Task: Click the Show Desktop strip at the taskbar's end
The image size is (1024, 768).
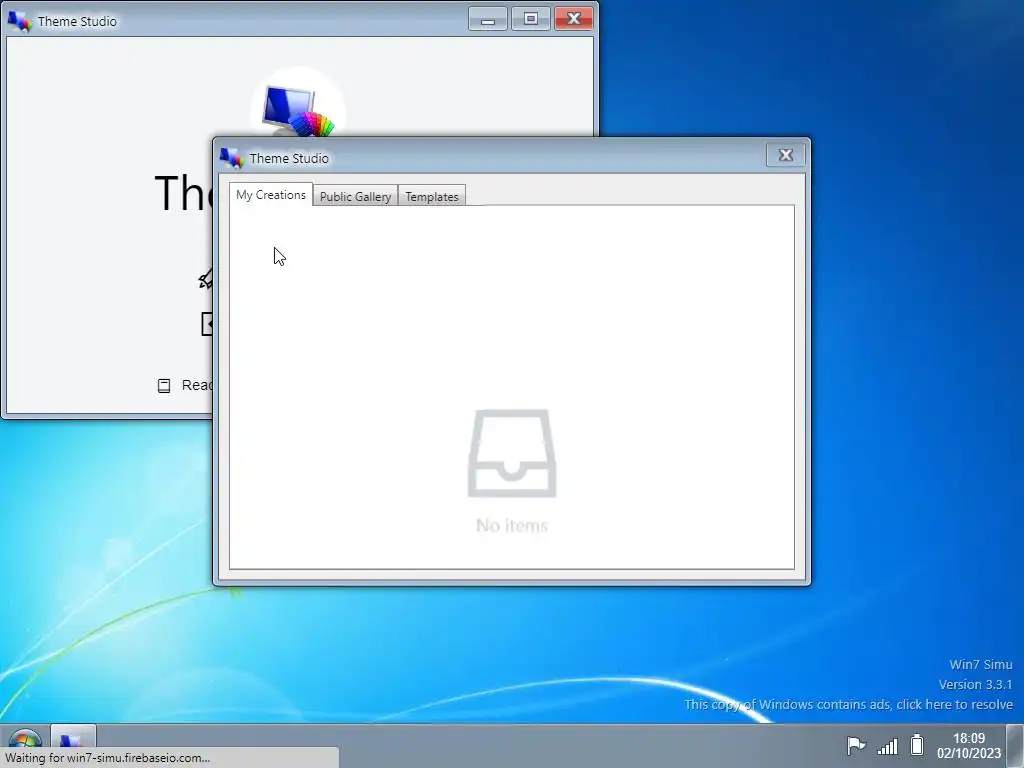Action: click(1015, 746)
